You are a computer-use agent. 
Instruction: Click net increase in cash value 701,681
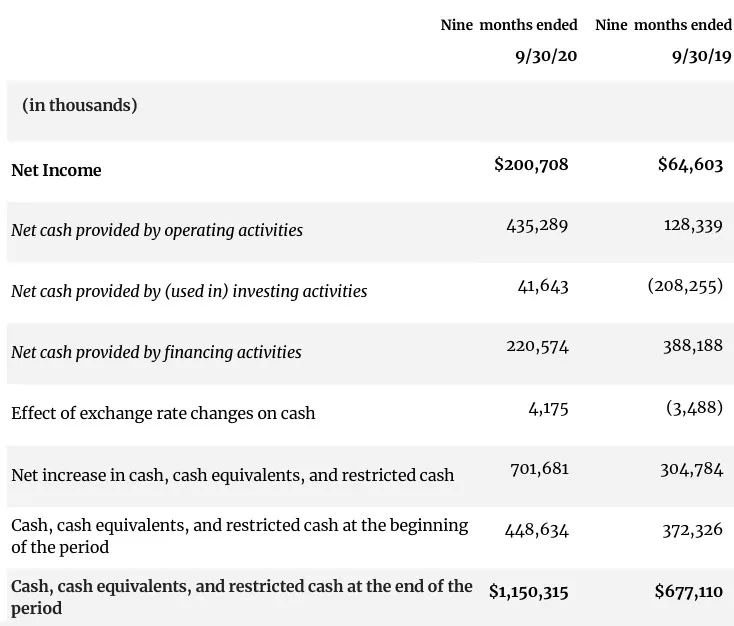pos(538,468)
